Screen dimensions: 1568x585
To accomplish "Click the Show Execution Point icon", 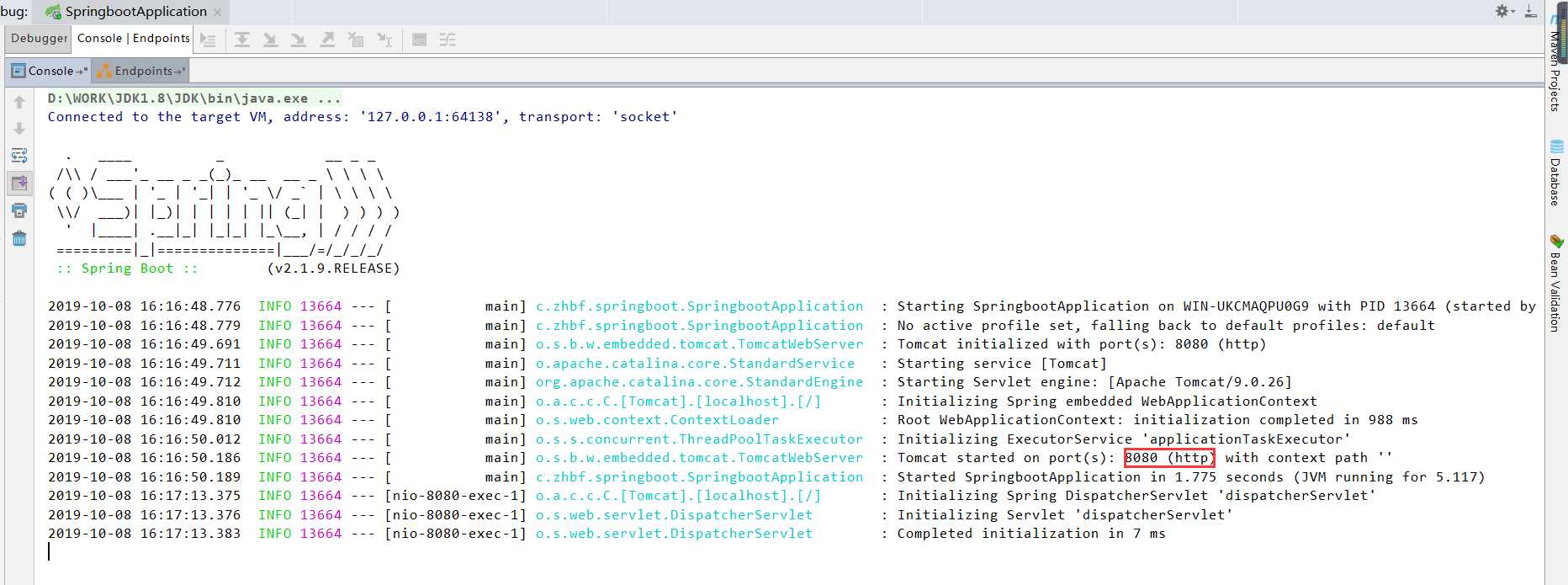I will tap(209, 40).
